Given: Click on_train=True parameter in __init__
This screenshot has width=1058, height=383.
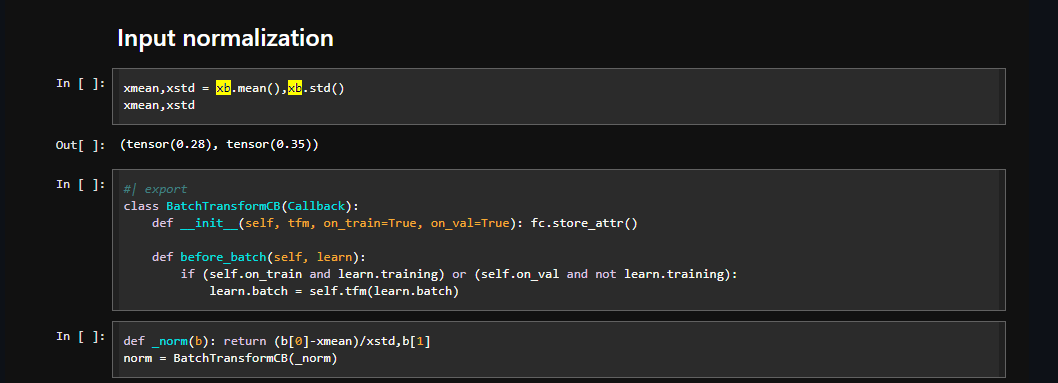Looking at the screenshot, I should coord(370,223).
